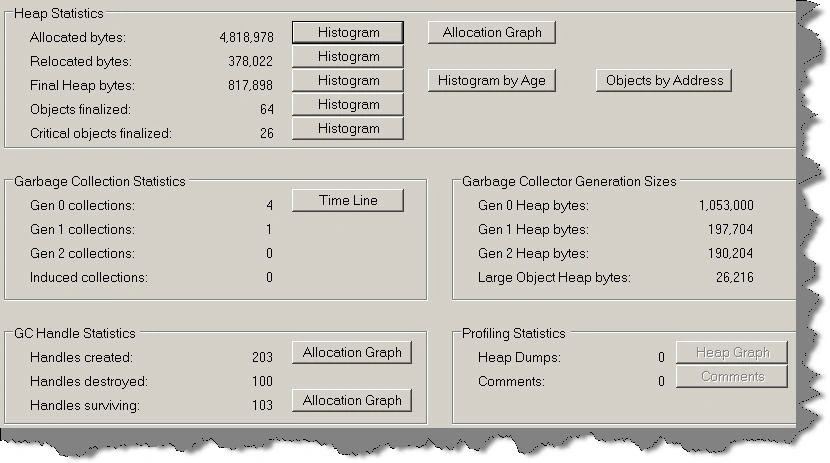Open the garbage collection Time Line
830x463 pixels.
coord(348,201)
